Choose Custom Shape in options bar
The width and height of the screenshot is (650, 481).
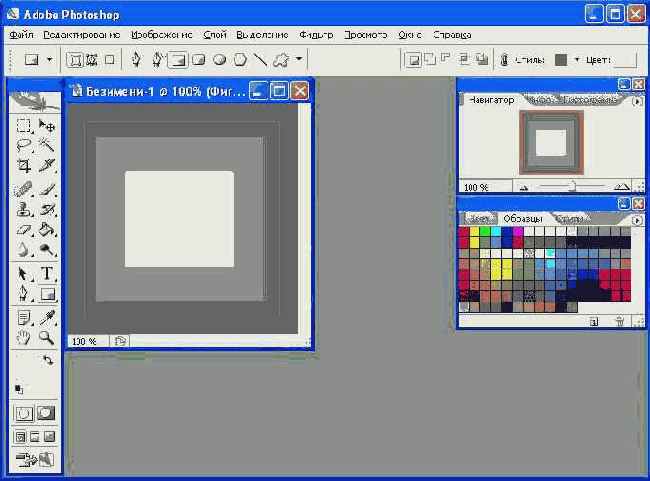tap(281, 60)
